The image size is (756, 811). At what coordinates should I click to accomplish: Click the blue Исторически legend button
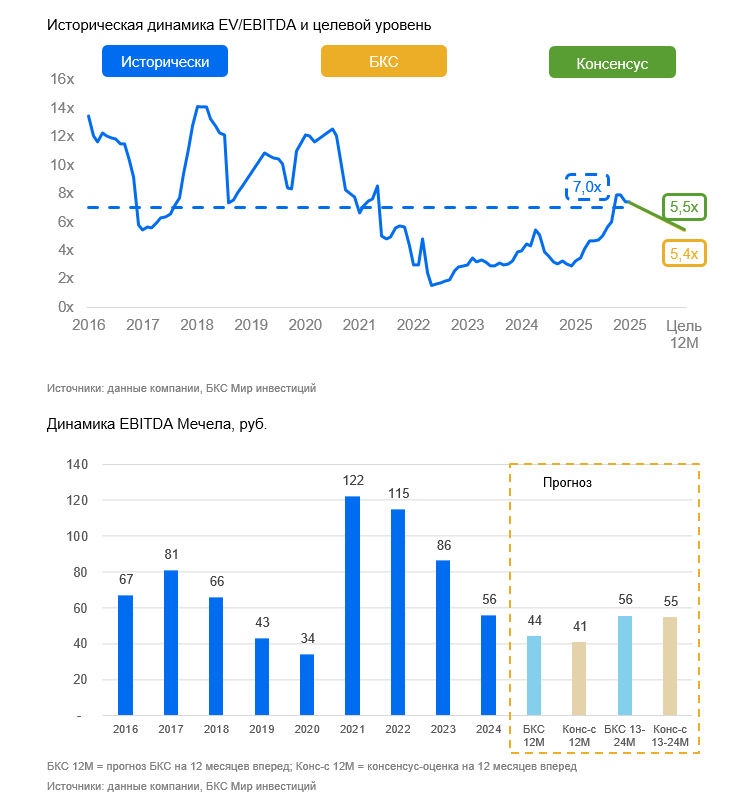coord(165,62)
